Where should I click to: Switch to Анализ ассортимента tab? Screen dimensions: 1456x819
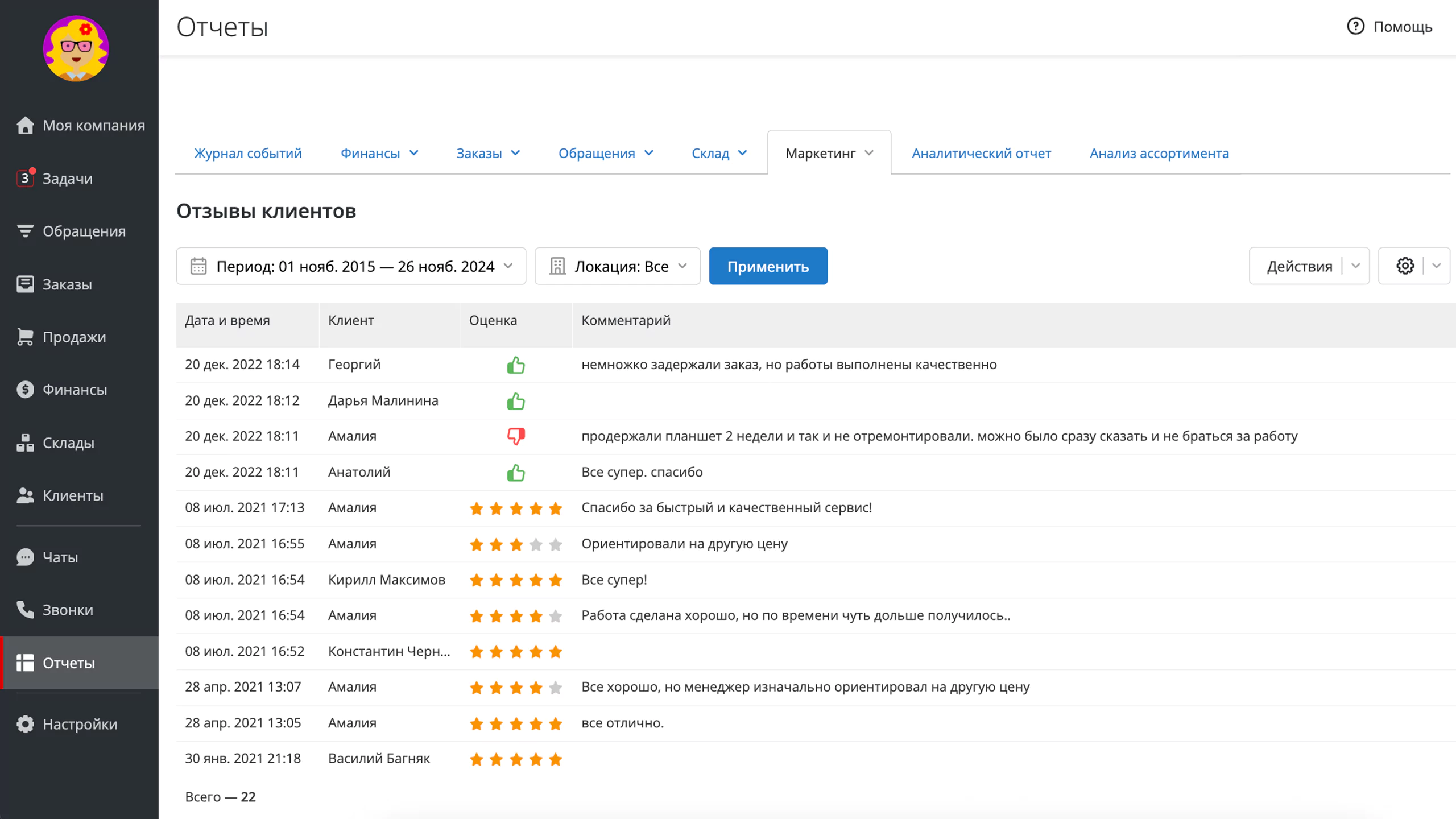(1159, 153)
